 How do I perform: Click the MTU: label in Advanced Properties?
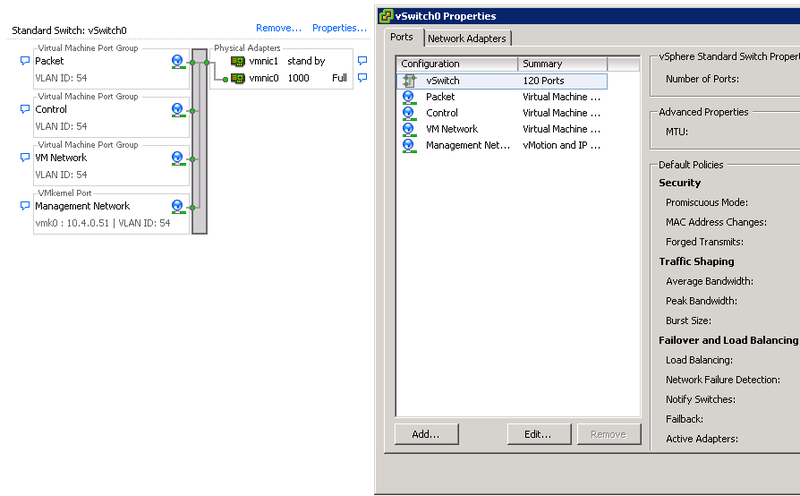(677, 132)
